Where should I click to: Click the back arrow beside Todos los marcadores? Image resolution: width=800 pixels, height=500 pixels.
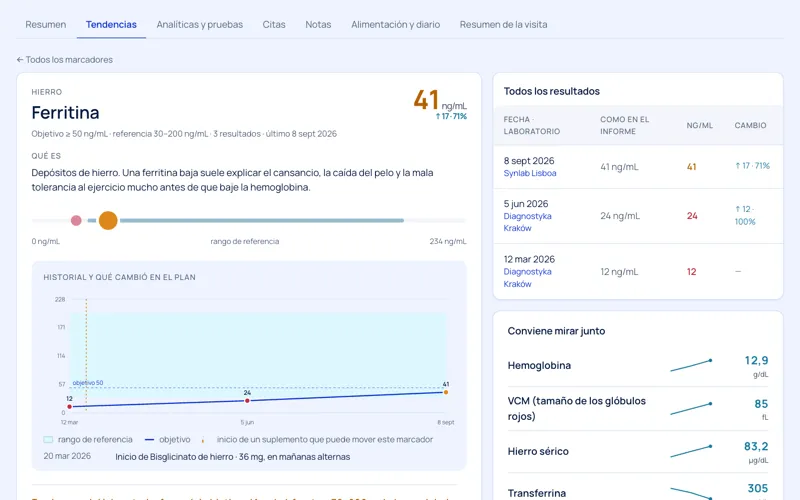(20, 60)
